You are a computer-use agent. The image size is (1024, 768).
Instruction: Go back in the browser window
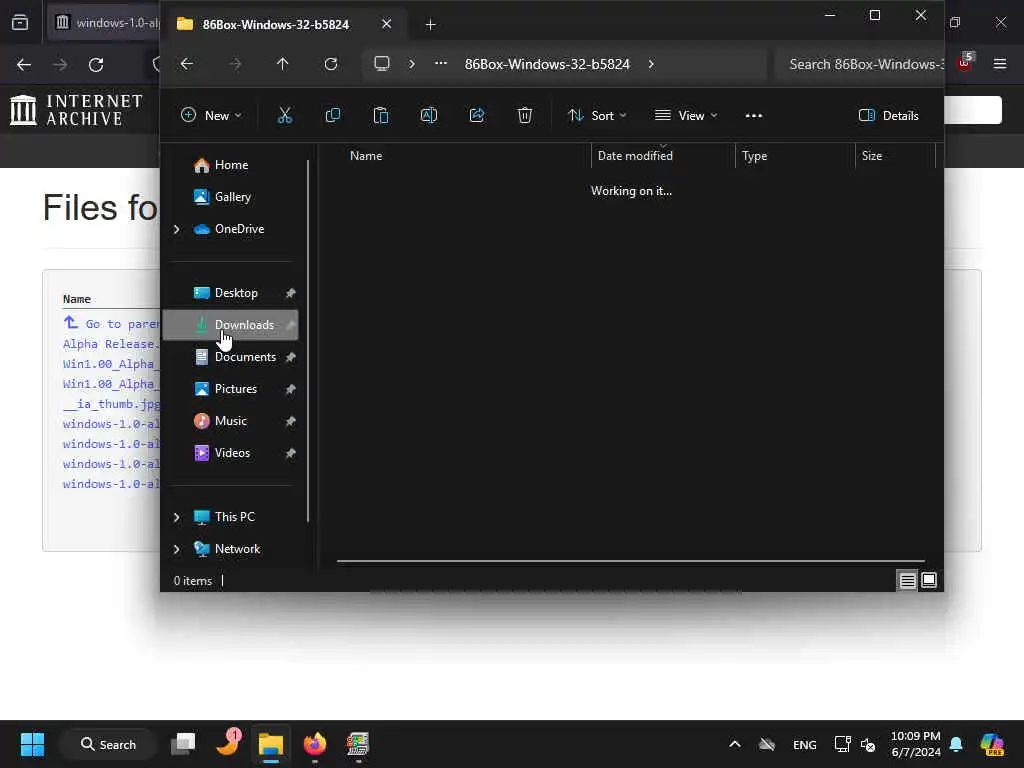point(24,65)
